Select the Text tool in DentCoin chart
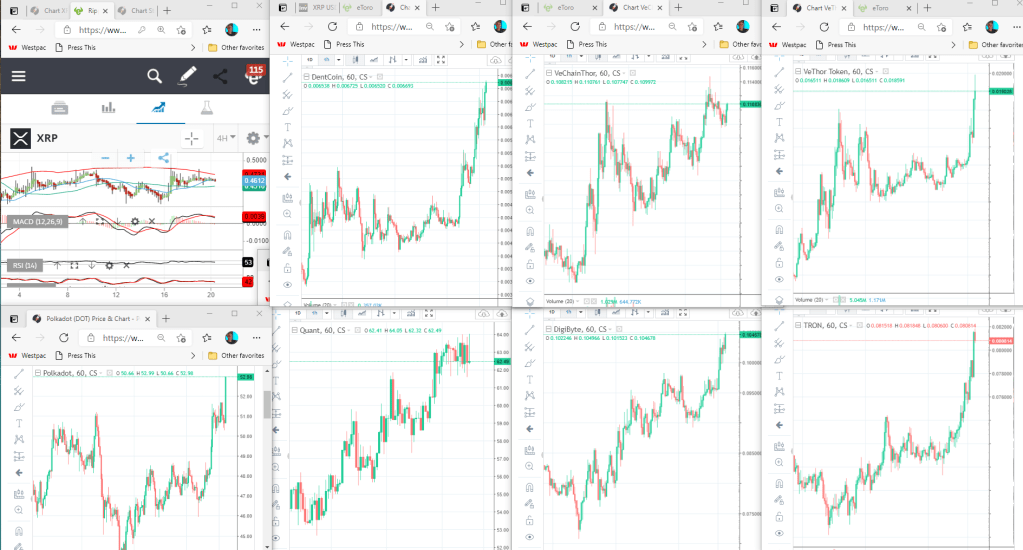Viewport: 1023px width, 550px height. click(288, 127)
